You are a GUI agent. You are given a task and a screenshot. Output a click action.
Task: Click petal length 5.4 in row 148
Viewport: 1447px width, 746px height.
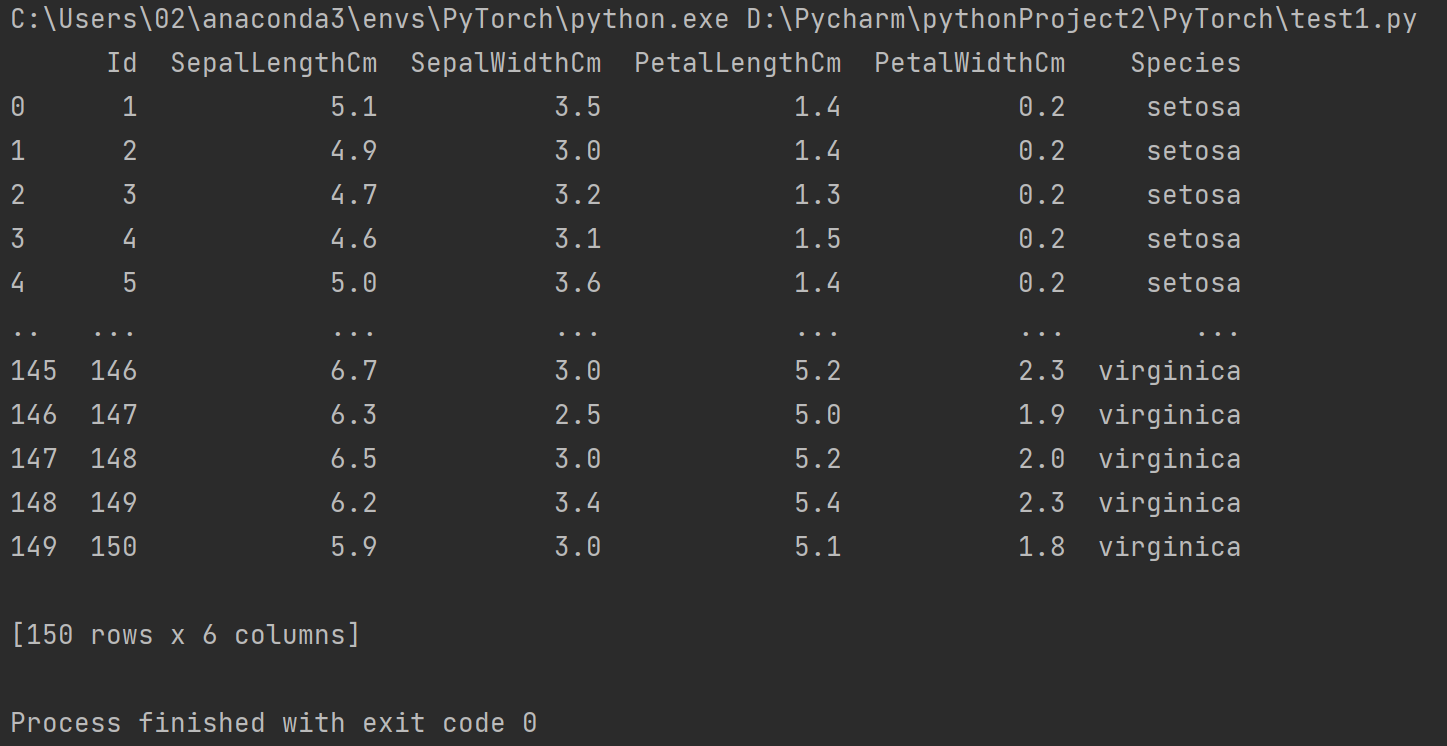[818, 503]
